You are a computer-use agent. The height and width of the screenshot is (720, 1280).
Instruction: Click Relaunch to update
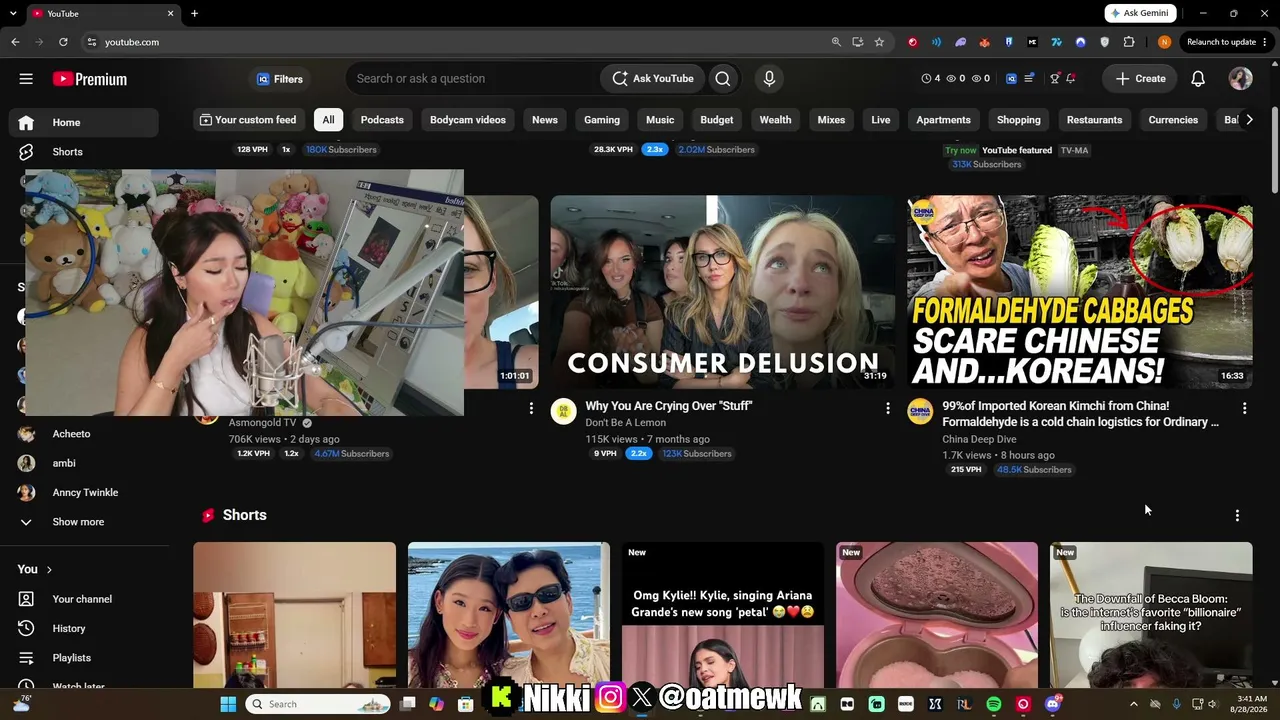pos(1221,42)
